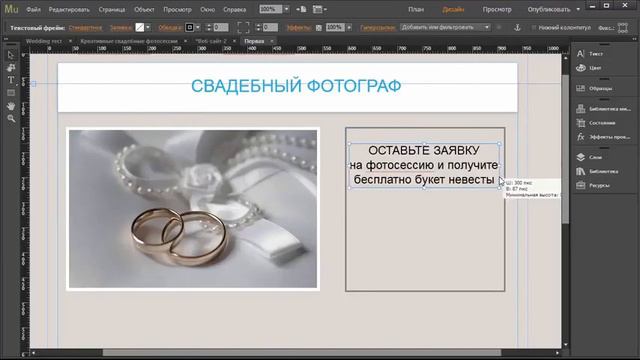Image resolution: width=640 pixels, height=360 pixels.
Task: Open the Текст panel icon
Action: coord(581,53)
